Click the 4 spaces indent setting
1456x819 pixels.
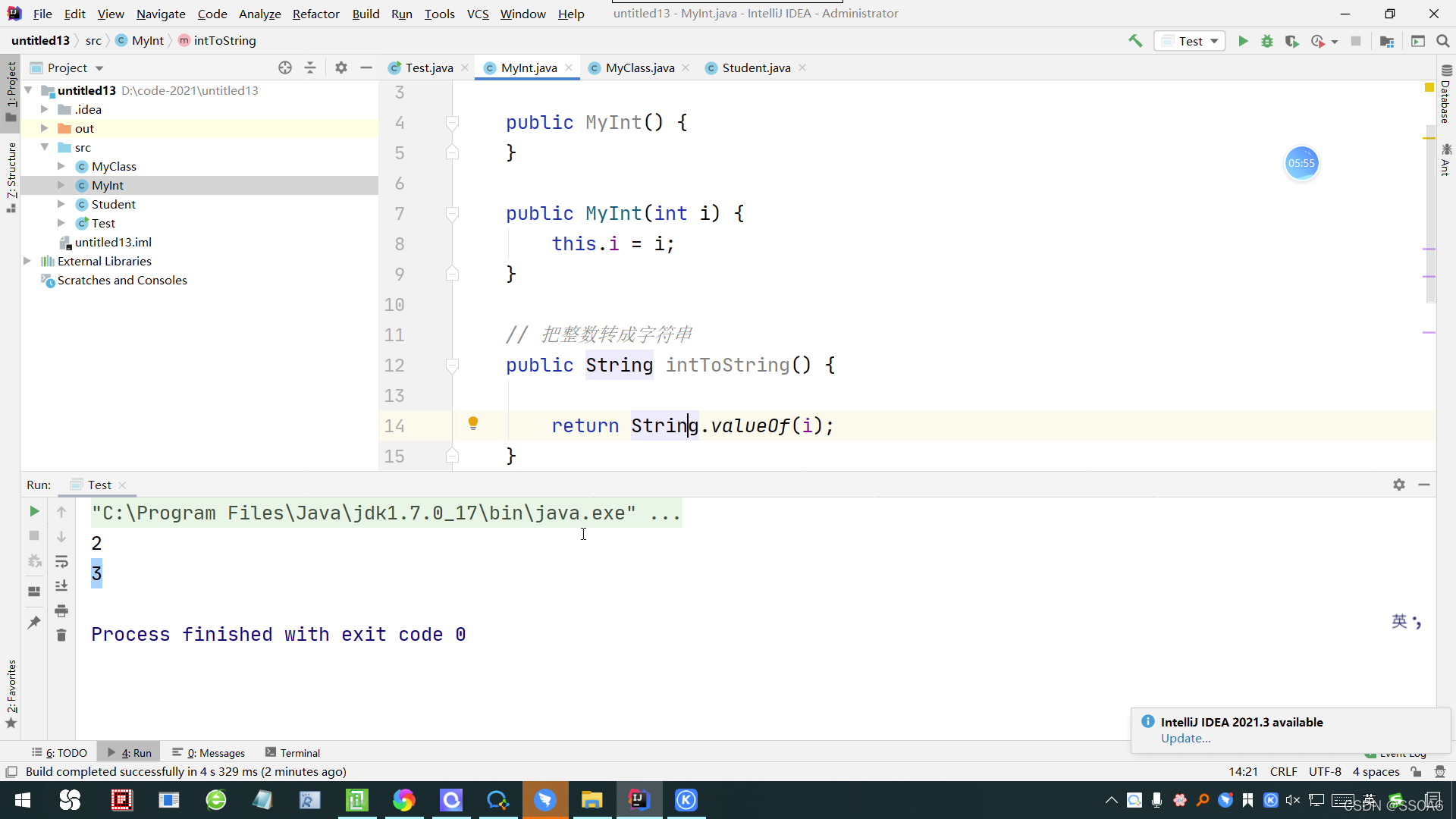coord(1376,771)
